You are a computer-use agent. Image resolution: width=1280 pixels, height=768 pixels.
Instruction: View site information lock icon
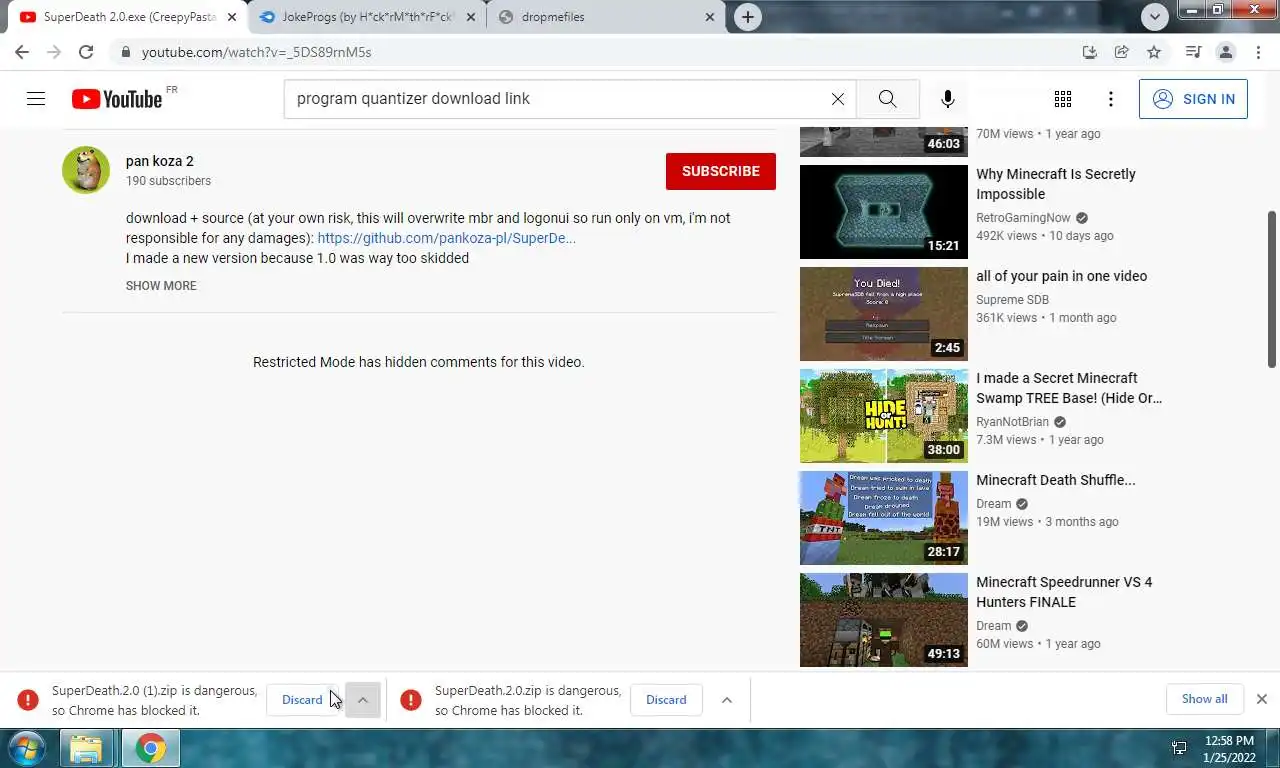pos(125,52)
